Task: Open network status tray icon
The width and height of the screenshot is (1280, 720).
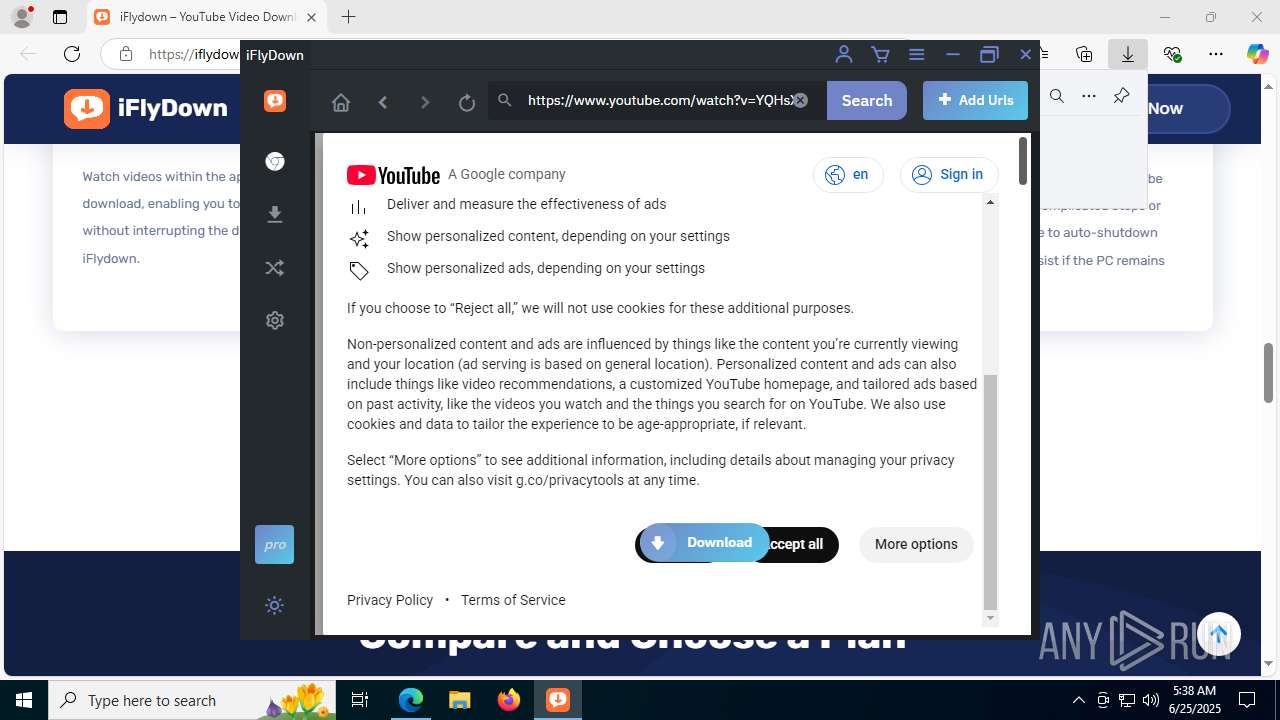Action: [x=1126, y=700]
